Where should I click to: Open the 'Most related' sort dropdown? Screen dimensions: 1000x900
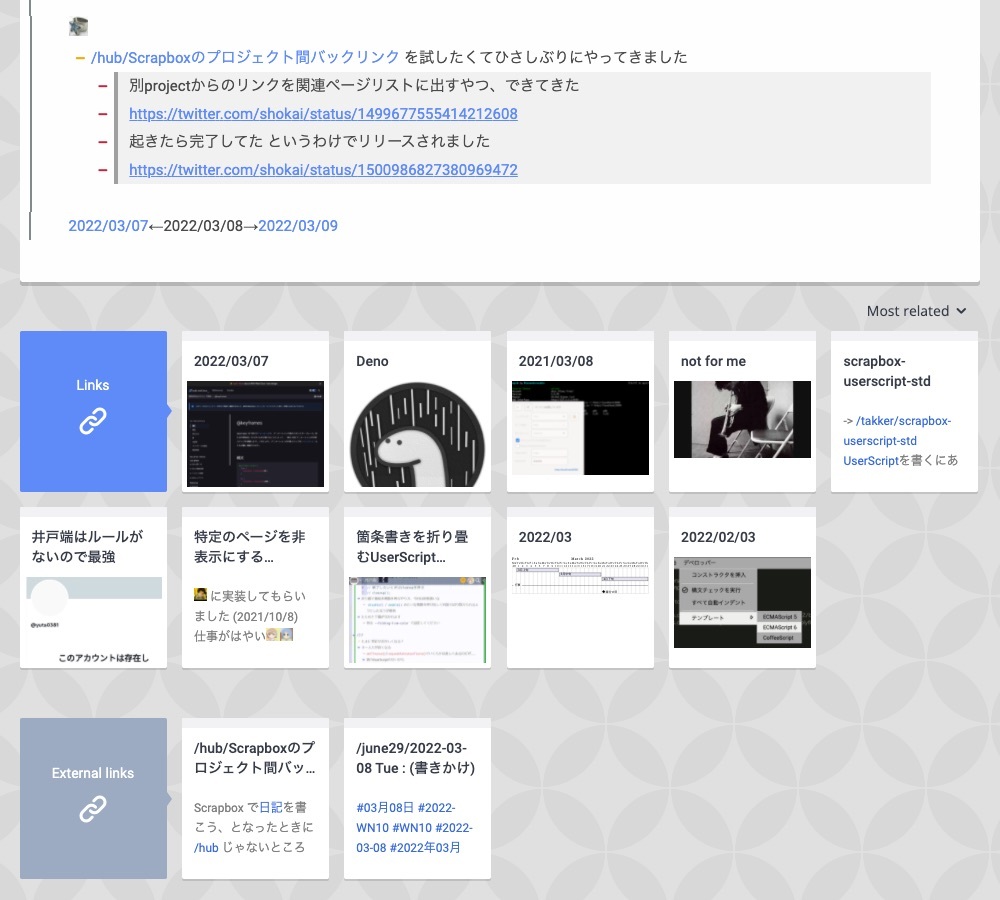(x=915, y=311)
